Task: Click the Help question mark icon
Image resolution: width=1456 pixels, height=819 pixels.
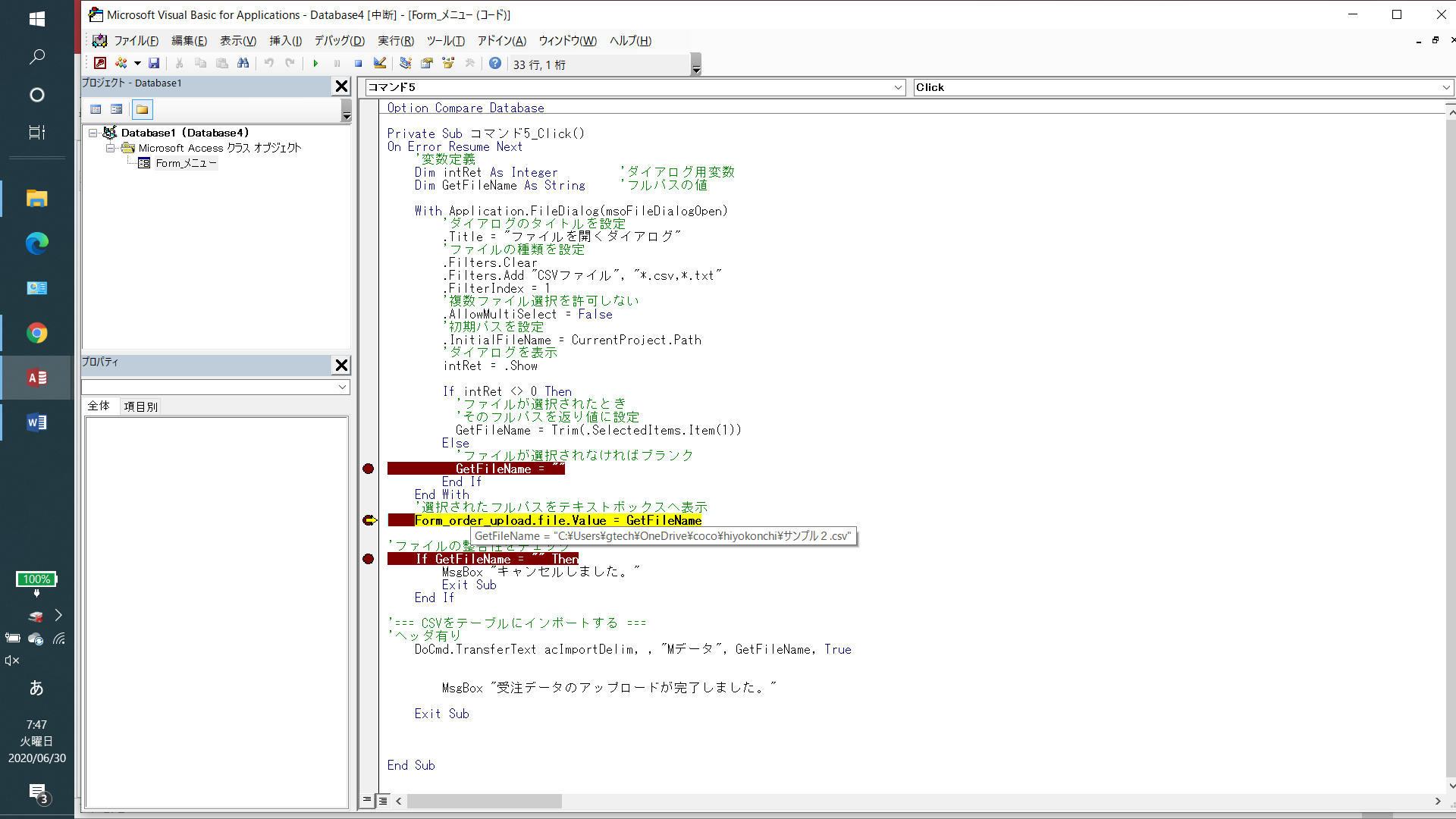Action: tap(494, 64)
